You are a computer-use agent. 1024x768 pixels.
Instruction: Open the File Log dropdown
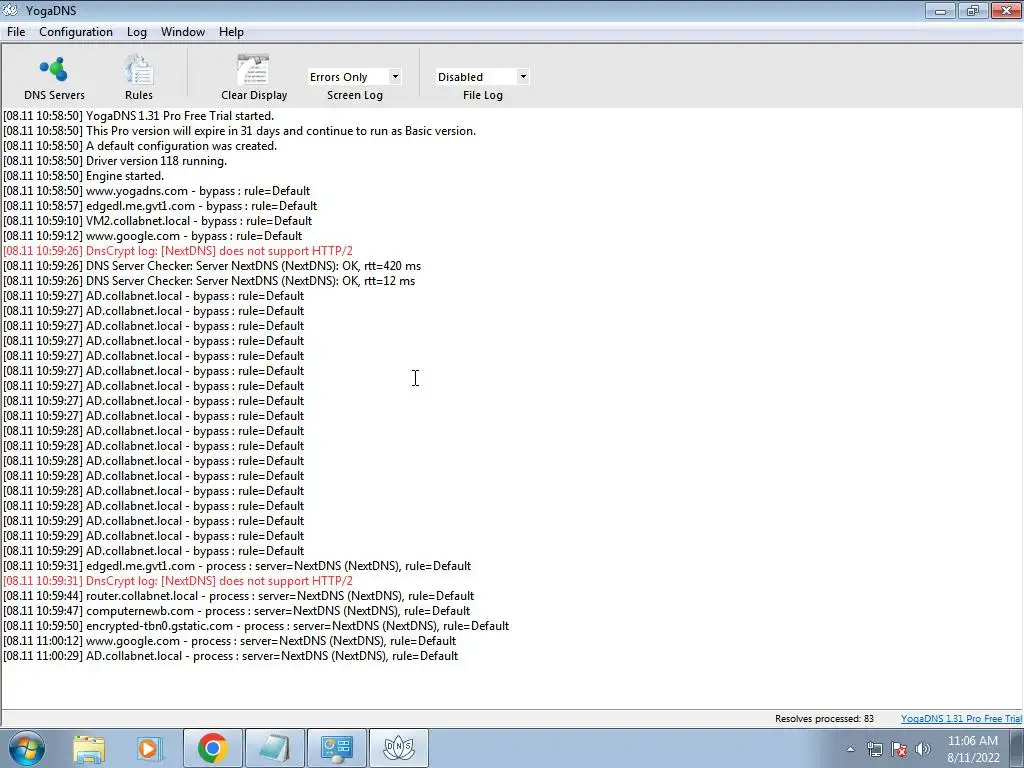(482, 76)
